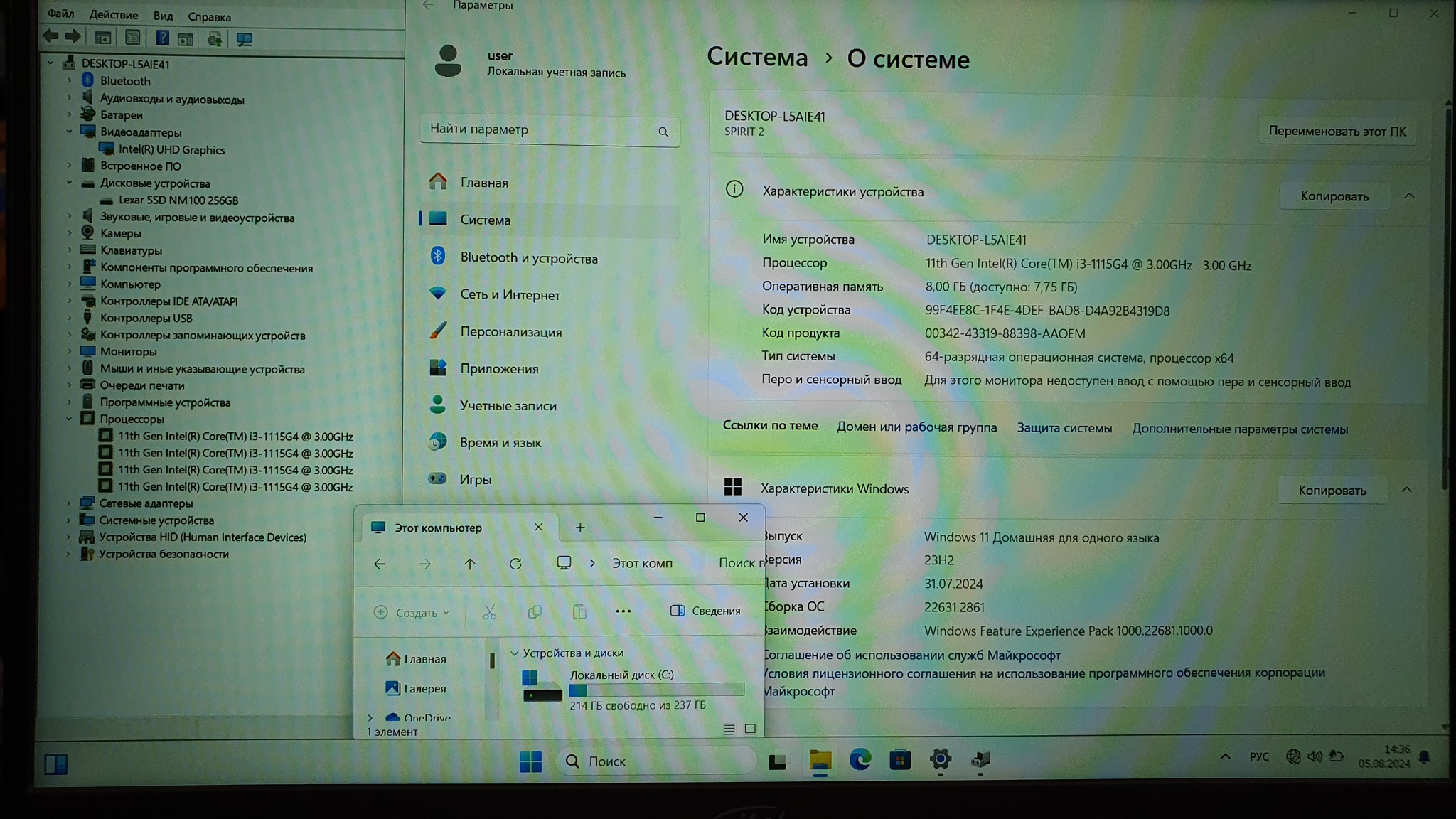Click the Переименовать этот ПК button
The width and height of the screenshot is (1456, 819).
coord(1337,132)
